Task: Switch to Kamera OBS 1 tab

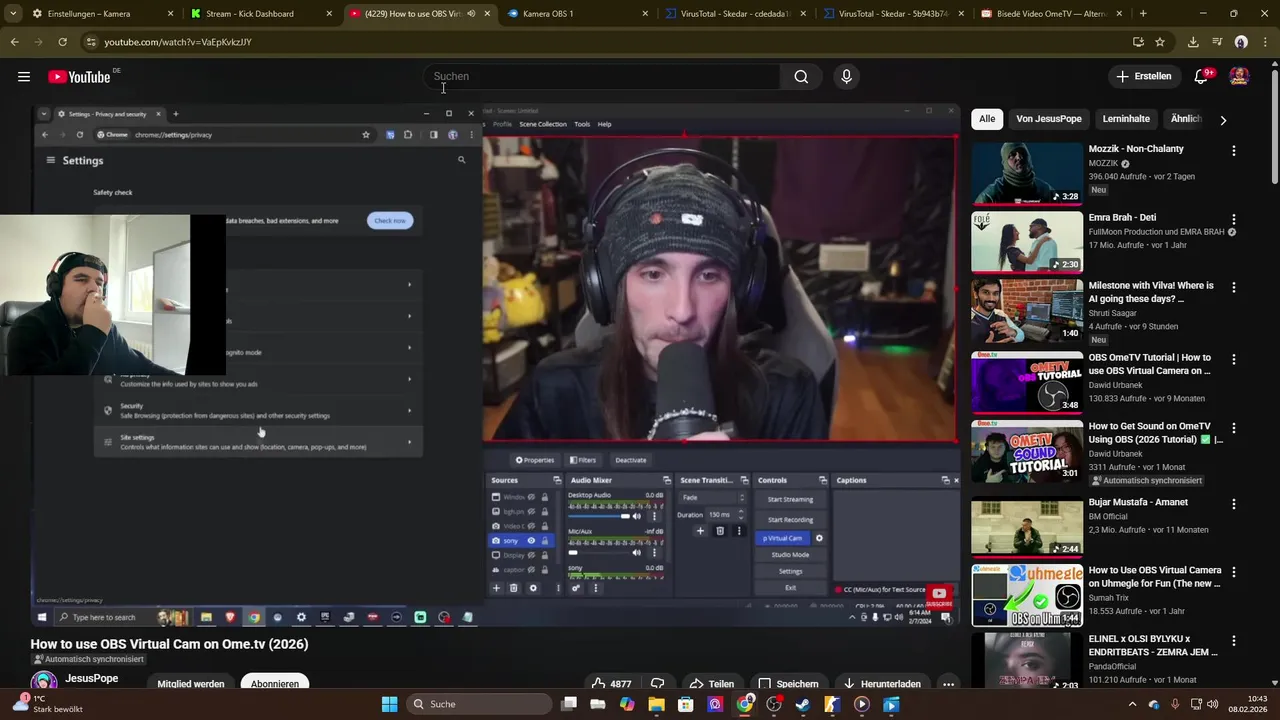Action: click(578, 14)
